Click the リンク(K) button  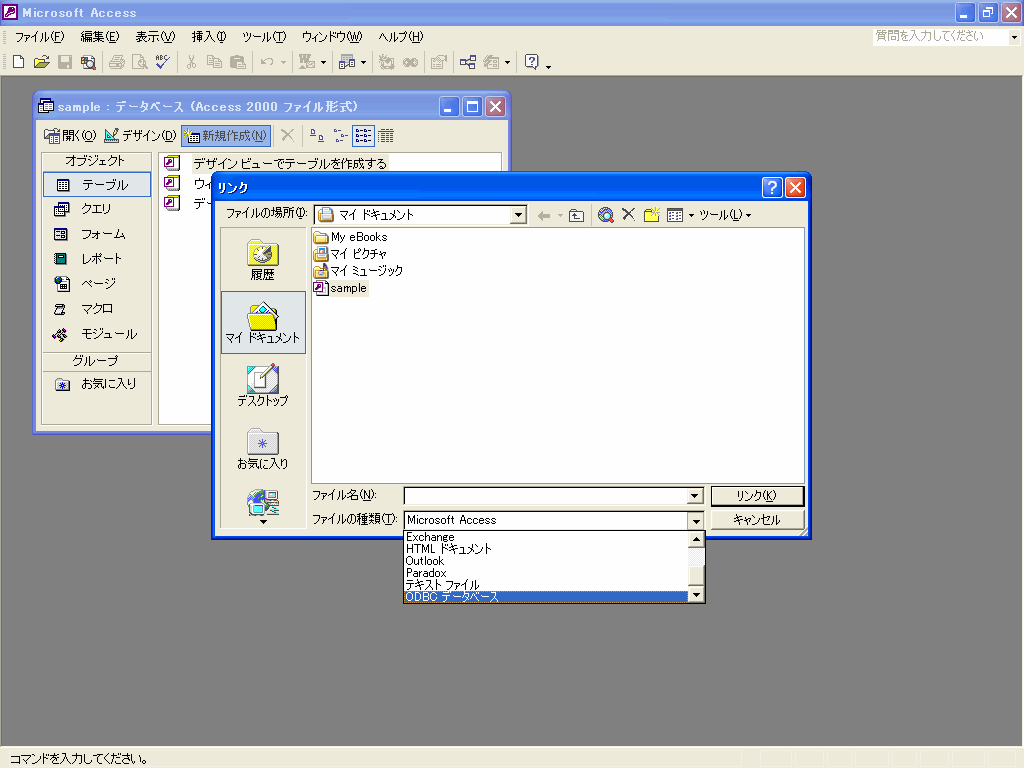757,496
